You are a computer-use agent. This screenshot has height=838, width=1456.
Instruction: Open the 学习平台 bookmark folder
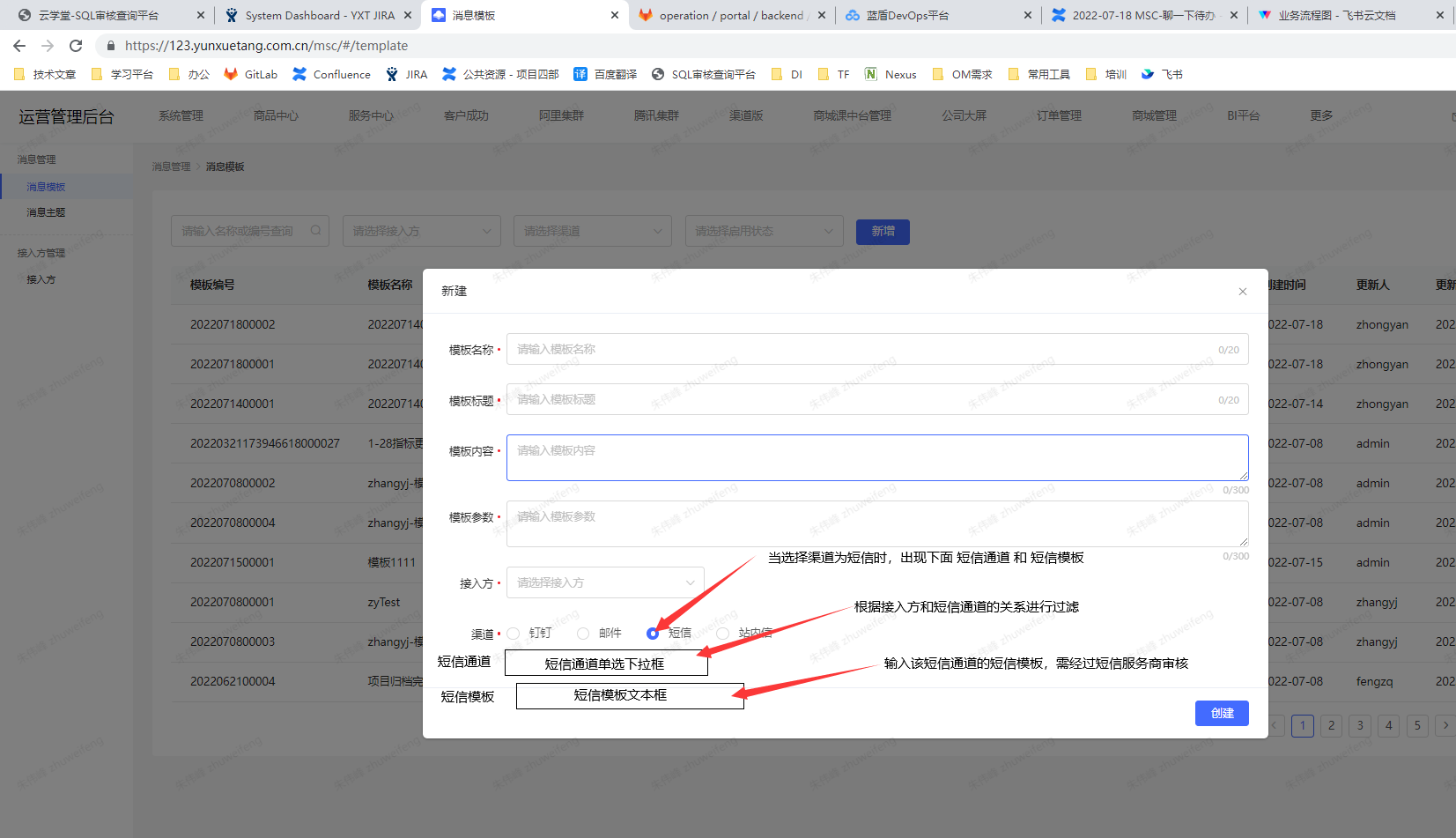122,74
